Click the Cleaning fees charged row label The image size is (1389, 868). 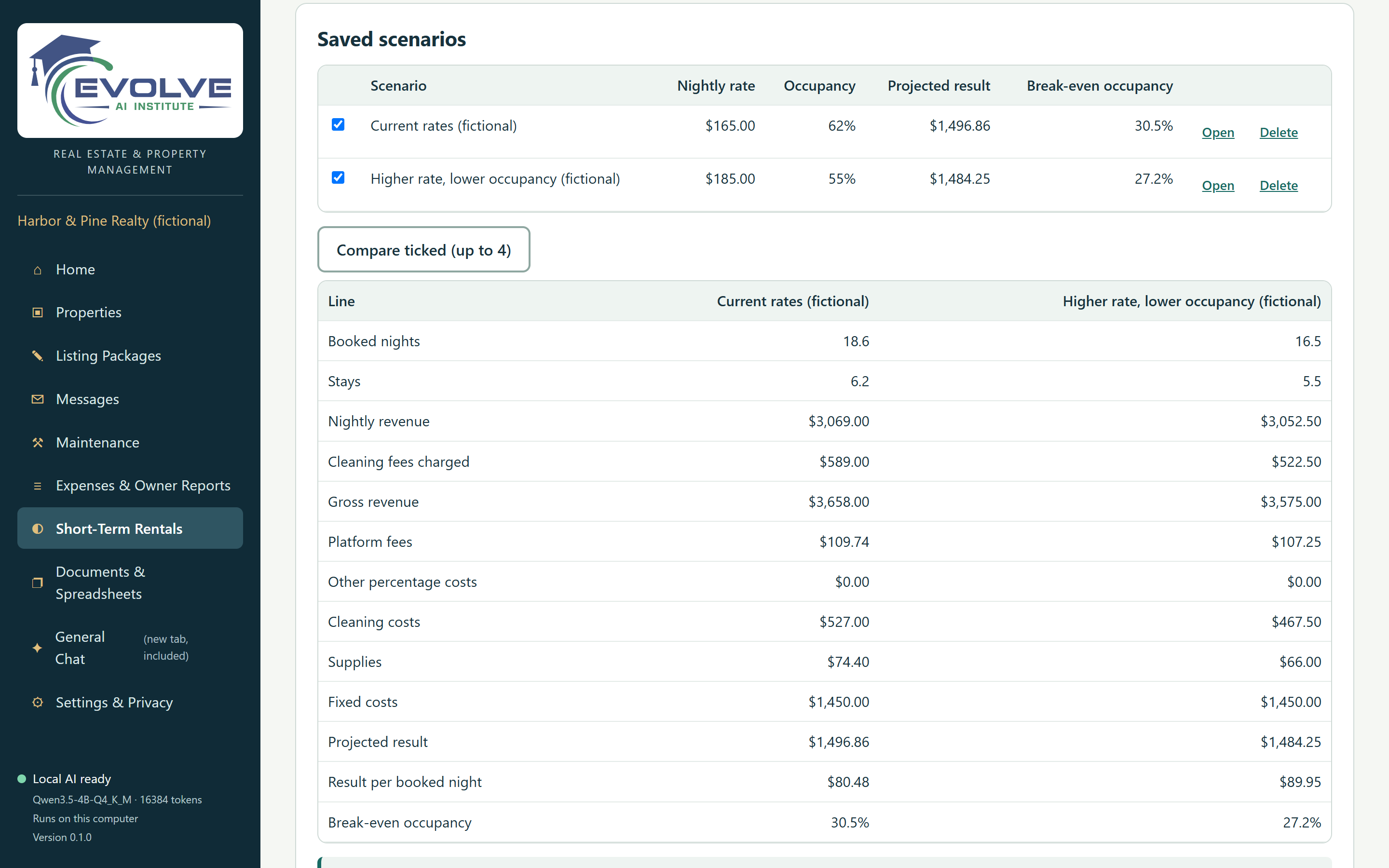398,462
